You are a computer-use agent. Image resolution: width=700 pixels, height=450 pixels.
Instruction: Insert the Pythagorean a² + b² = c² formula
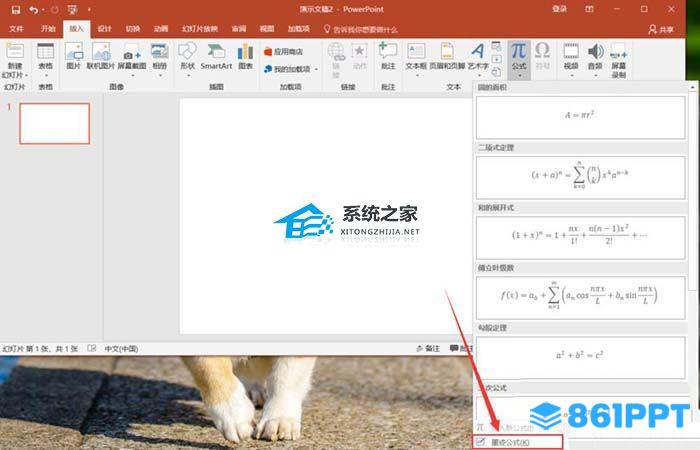click(580, 358)
